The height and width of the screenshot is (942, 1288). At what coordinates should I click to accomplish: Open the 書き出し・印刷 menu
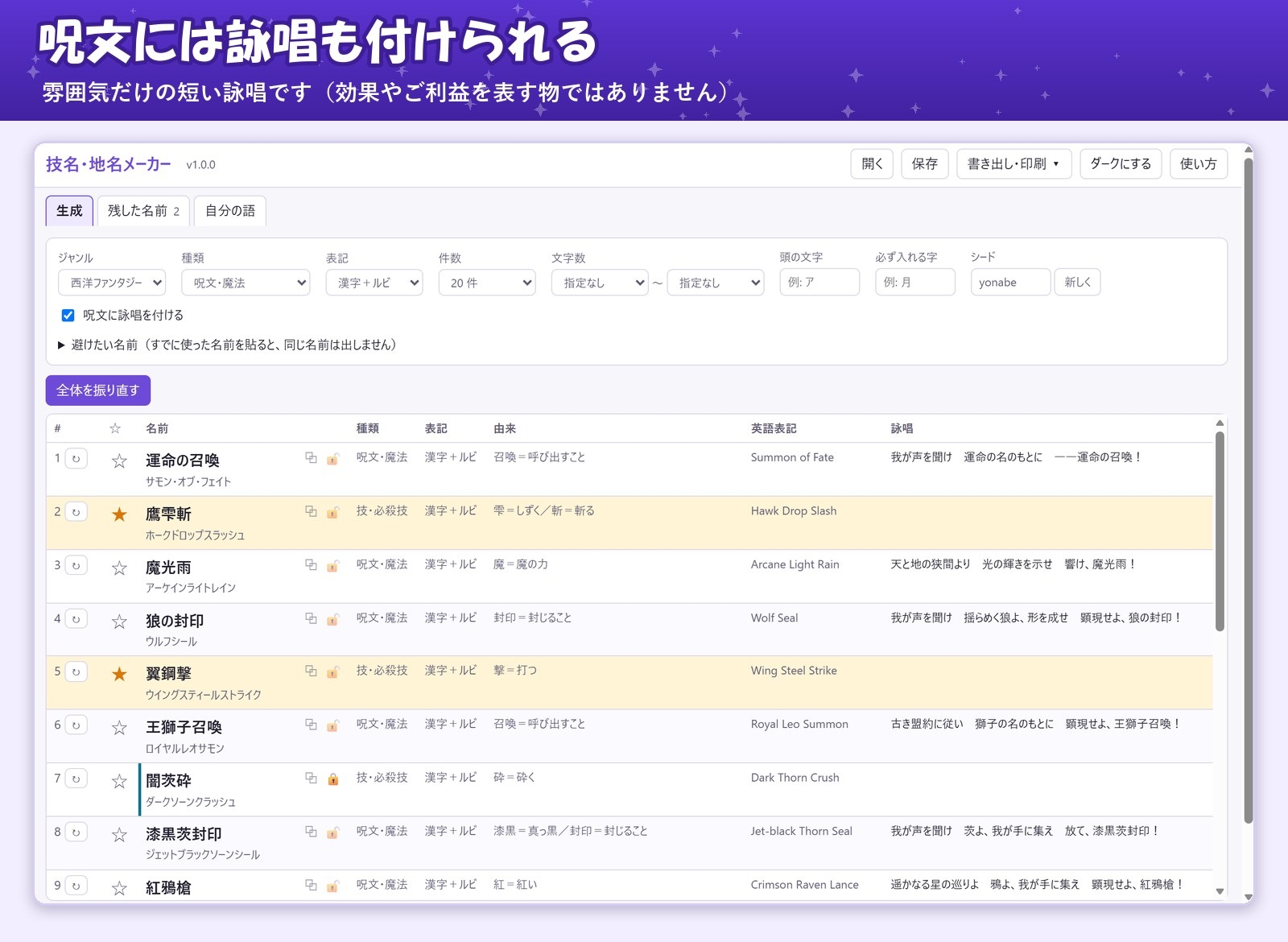(1013, 163)
